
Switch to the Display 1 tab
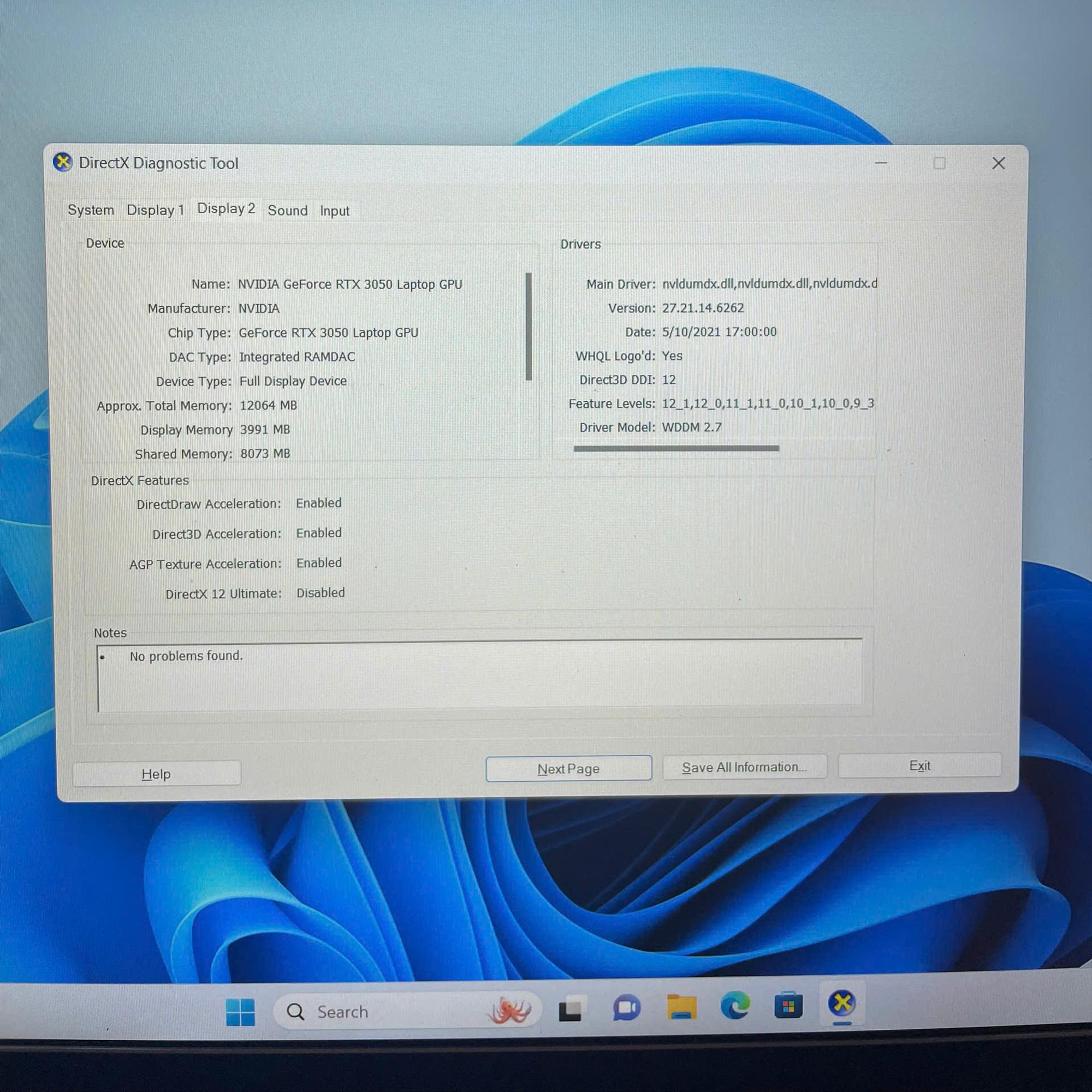point(155,210)
